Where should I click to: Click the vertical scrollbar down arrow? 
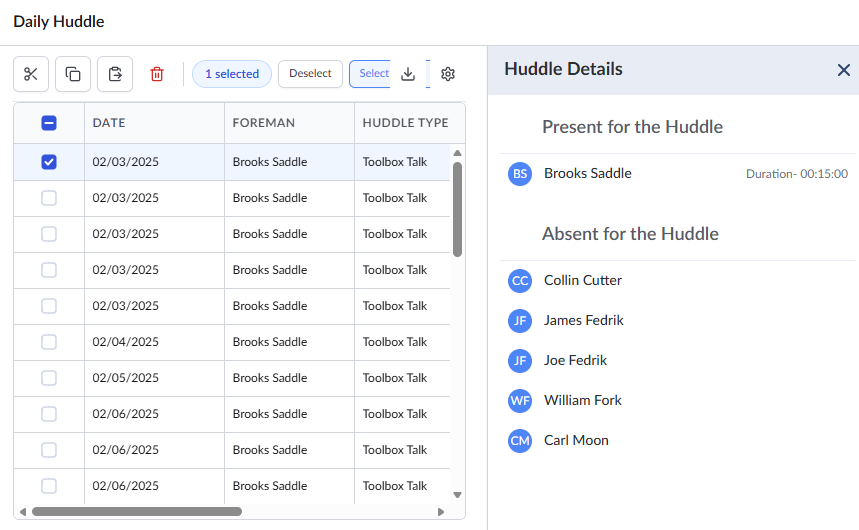coord(457,495)
